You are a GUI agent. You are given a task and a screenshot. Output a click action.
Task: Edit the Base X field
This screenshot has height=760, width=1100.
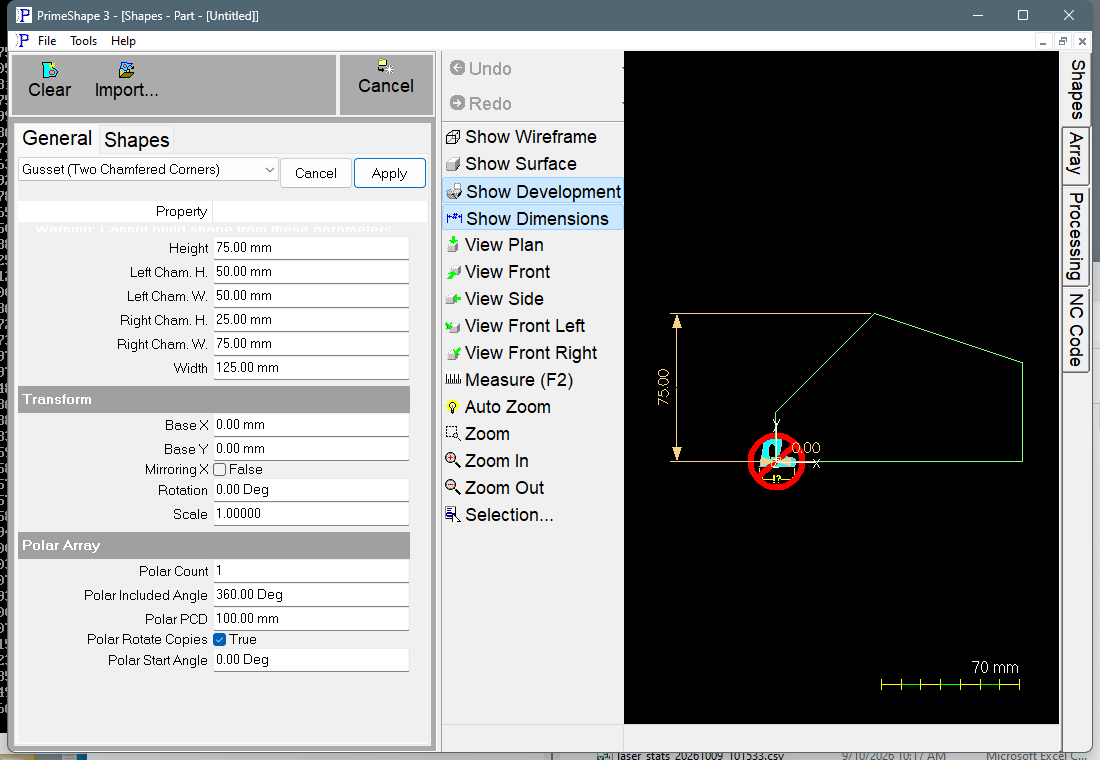pos(311,425)
